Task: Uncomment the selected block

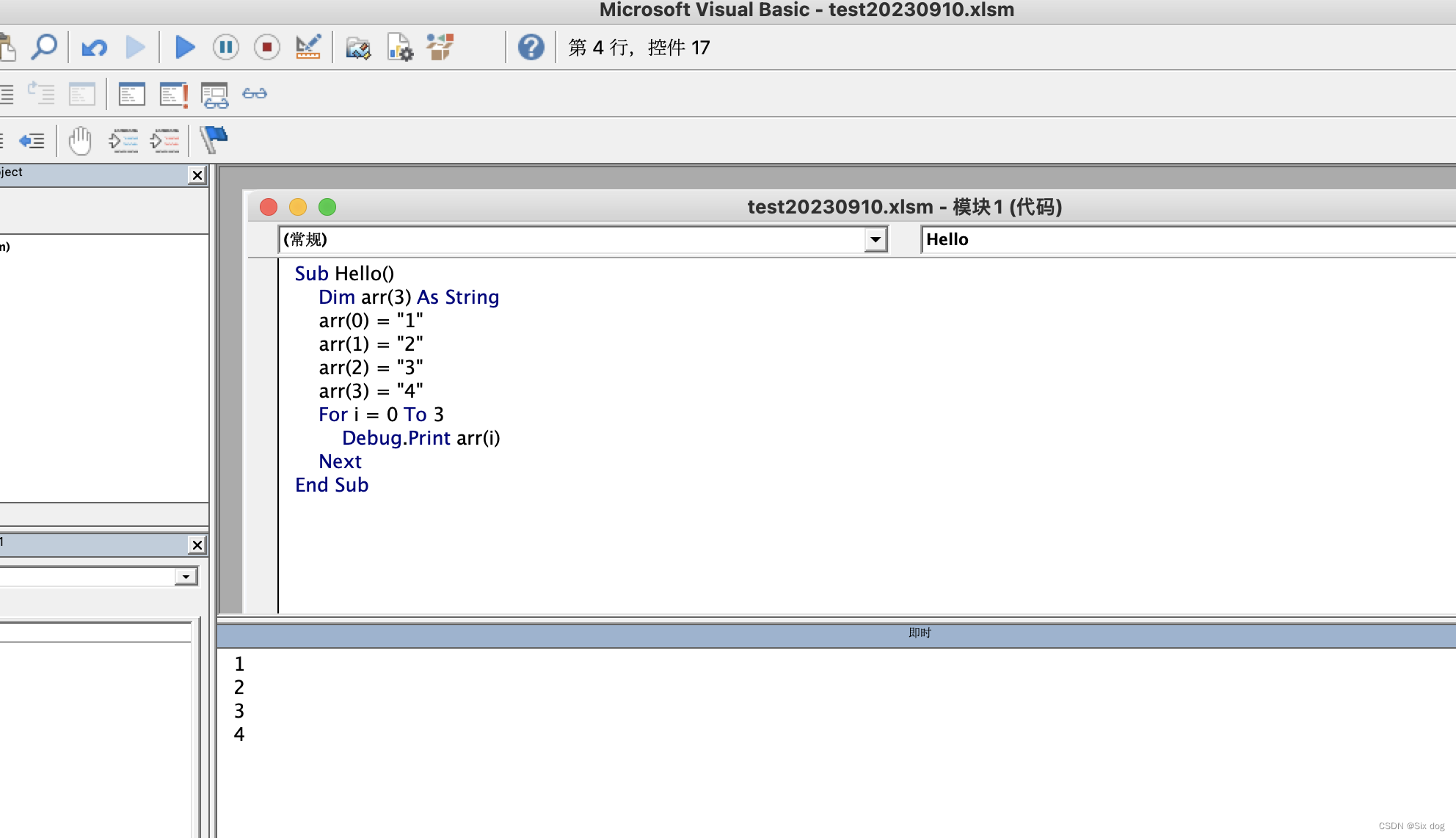Action: [x=164, y=140]
